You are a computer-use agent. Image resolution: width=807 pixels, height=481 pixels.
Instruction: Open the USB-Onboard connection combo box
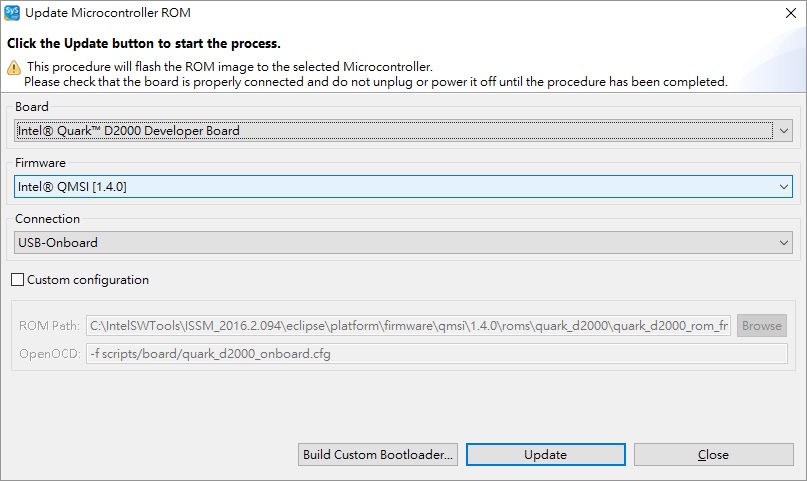(404, 243)
